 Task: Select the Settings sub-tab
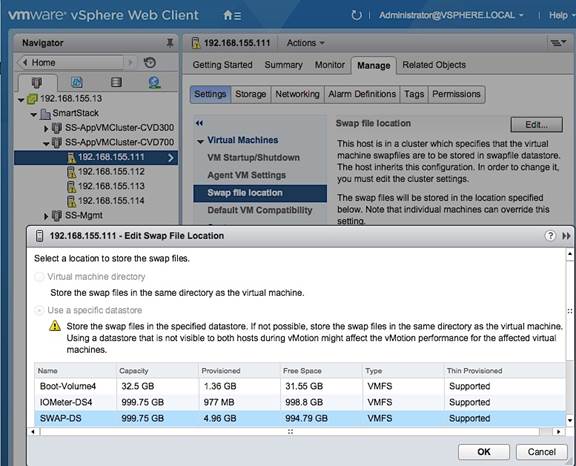coord(210,94)
